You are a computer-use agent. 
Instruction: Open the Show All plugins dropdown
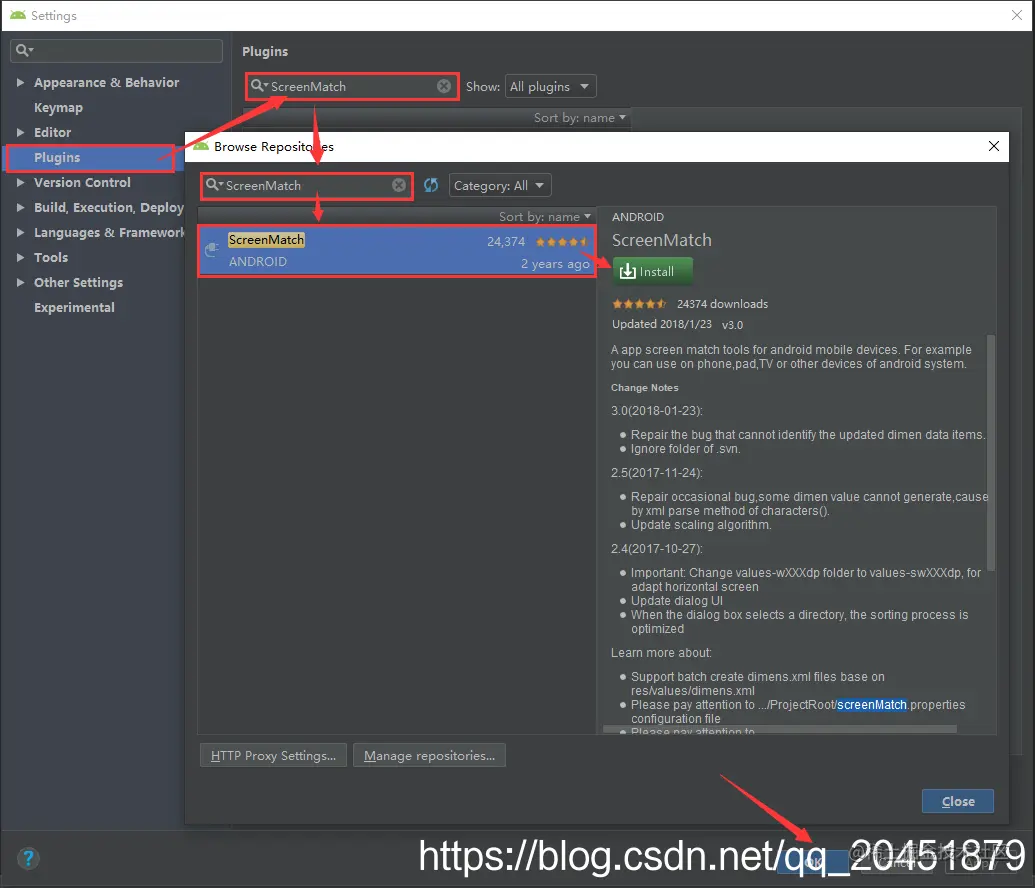point(550,86)
